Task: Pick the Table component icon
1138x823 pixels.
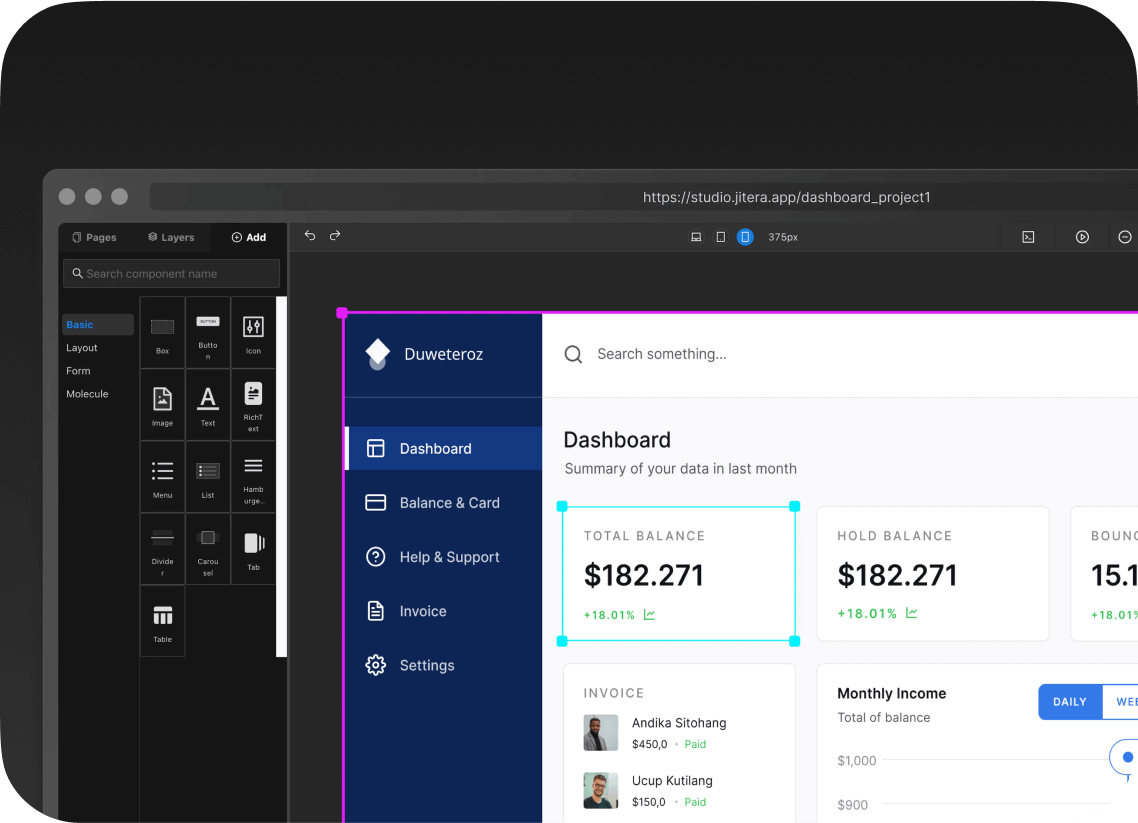Action: [x=162, y=620]
